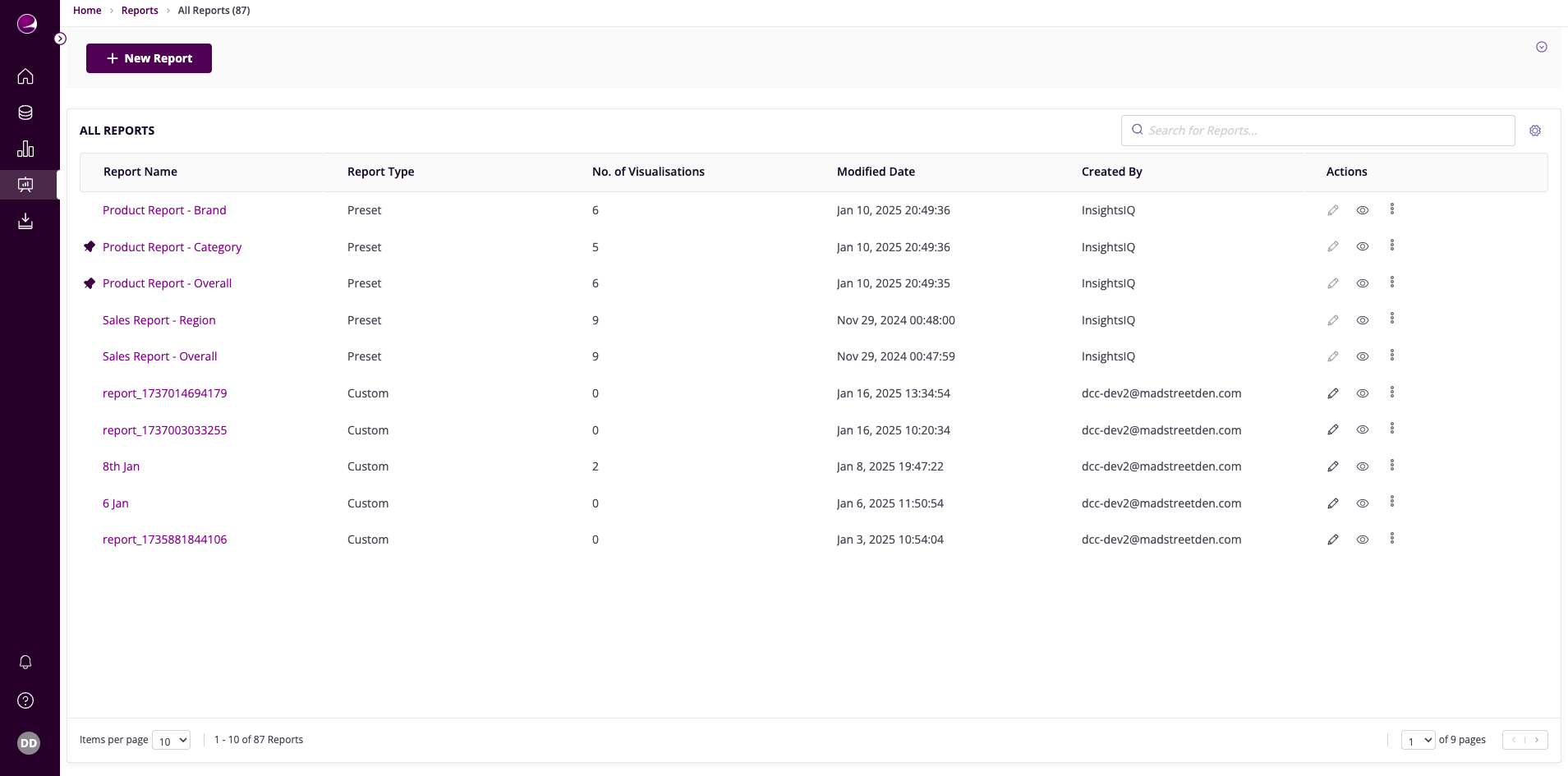Open the three-dot actions menu for 6 Jan

point(1391,502)
